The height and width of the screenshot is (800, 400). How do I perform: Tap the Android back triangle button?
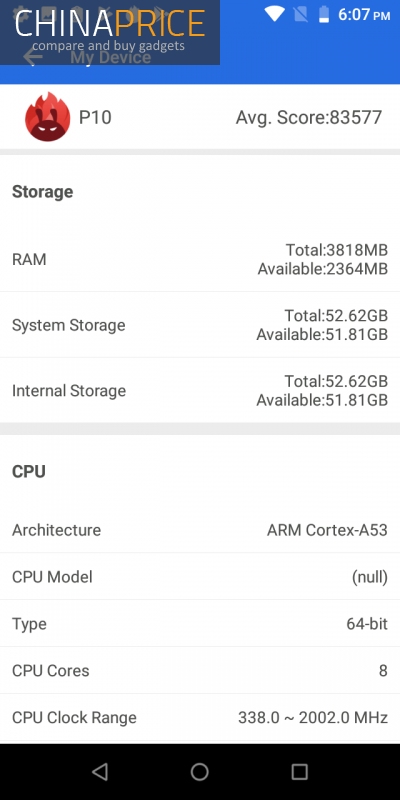click(x=99, y=772)
